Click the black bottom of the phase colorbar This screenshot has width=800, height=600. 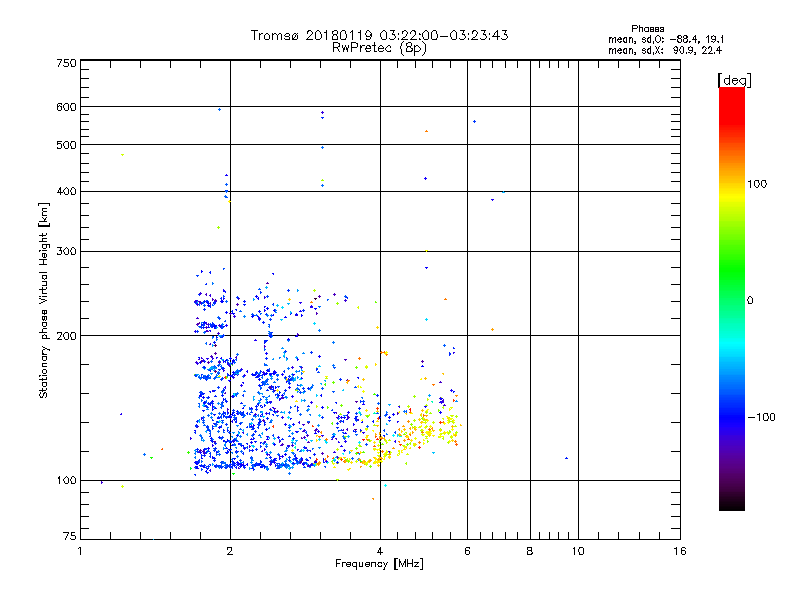point(732,503)
